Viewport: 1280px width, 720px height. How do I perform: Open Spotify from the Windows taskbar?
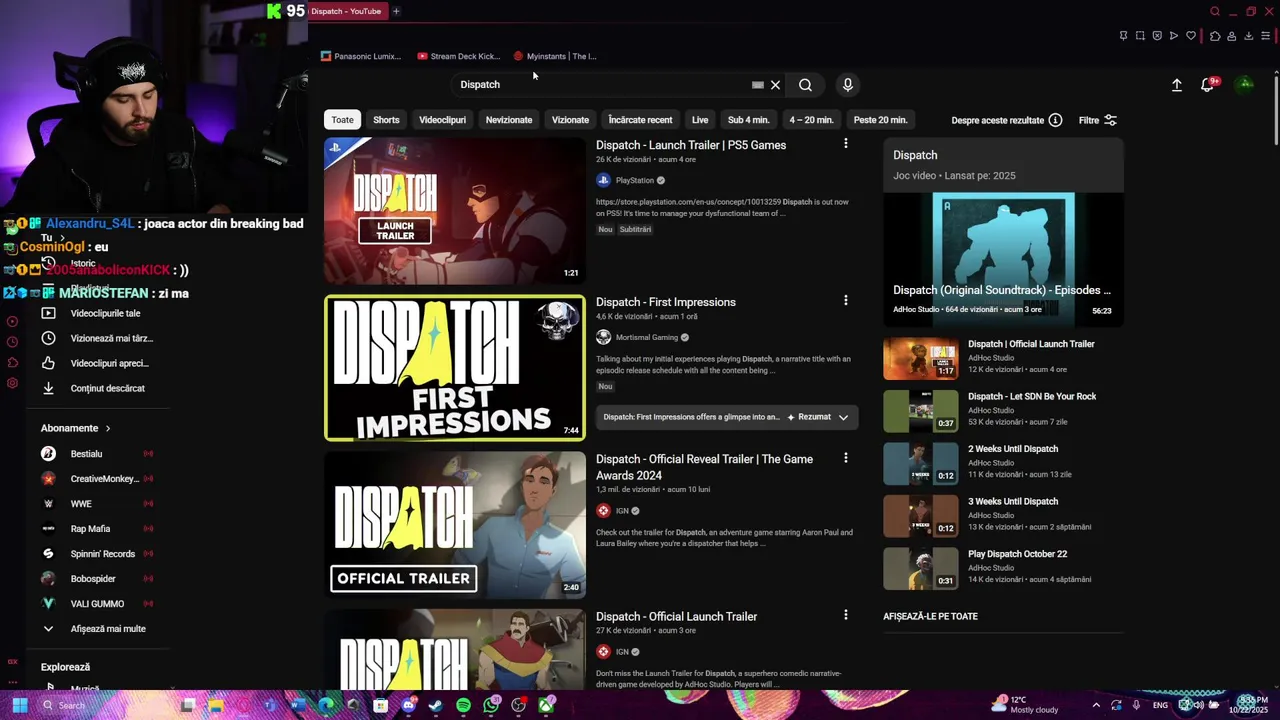coord(463,705)
